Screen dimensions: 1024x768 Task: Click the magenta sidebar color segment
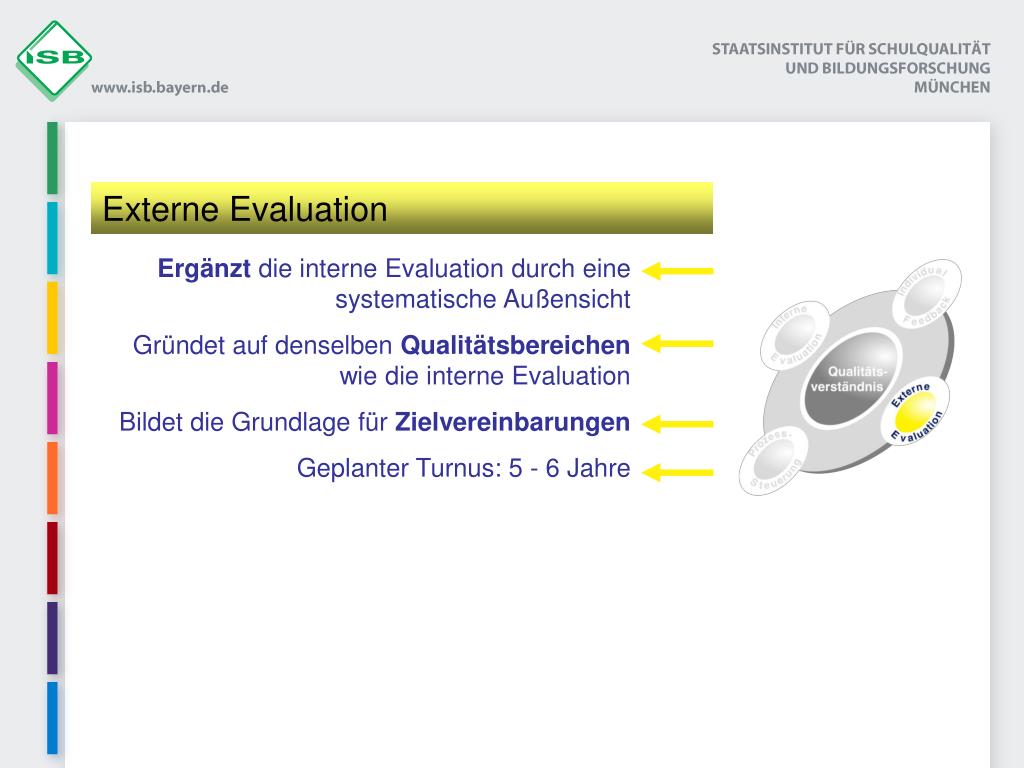[52, 398]
